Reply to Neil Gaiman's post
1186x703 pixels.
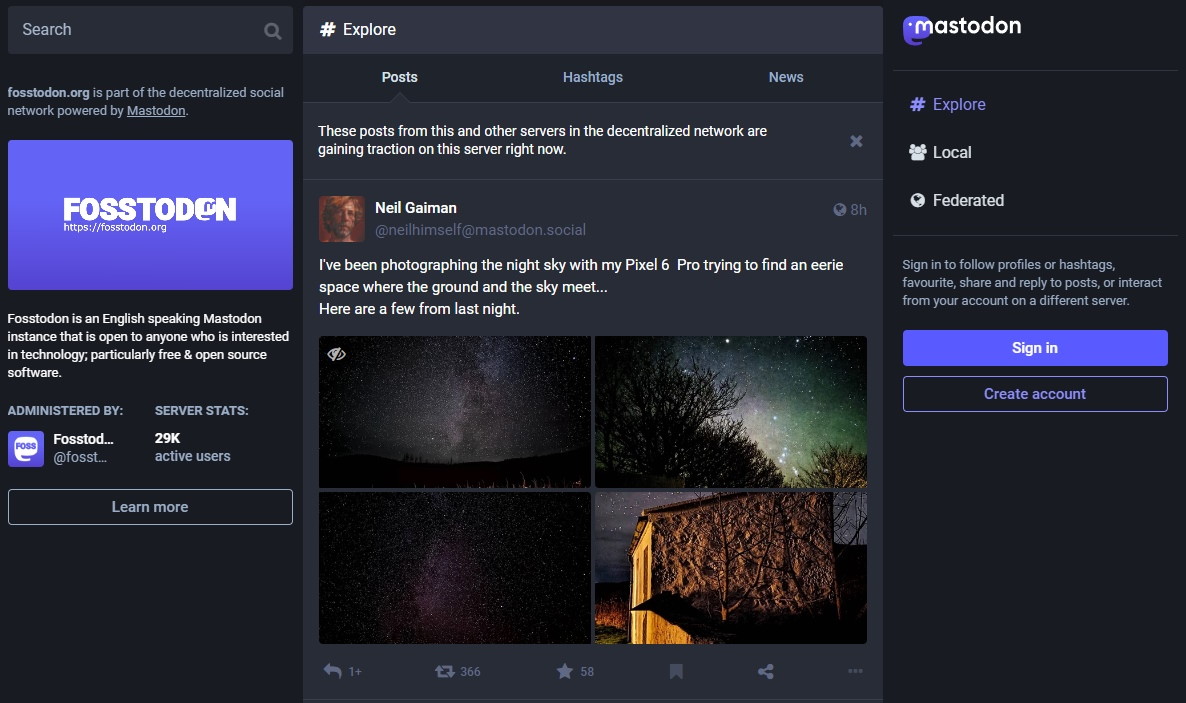(x=333, y=670)
